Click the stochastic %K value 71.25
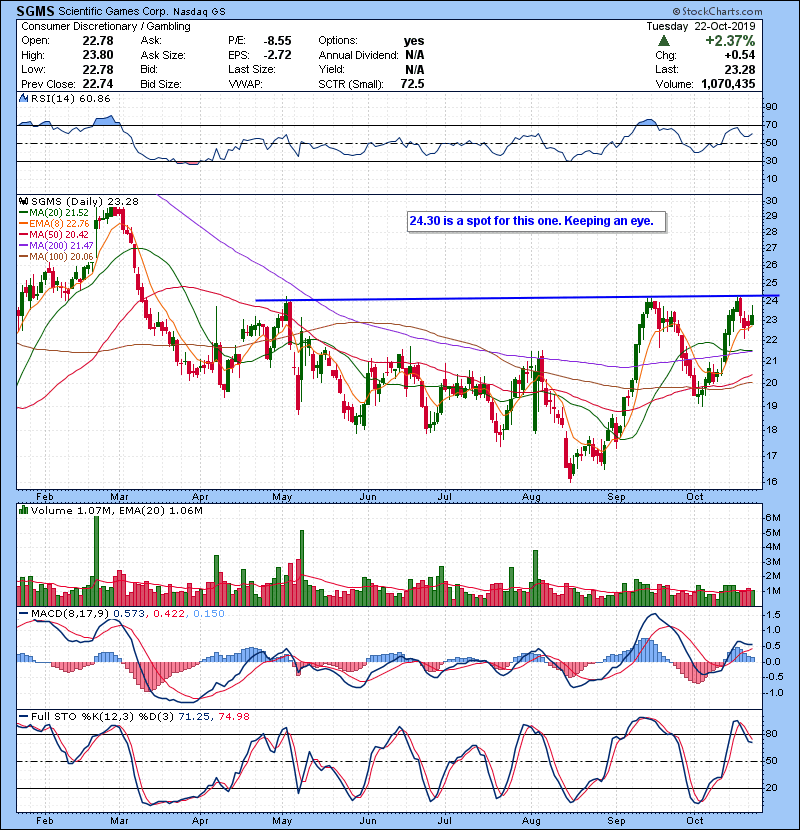 [194, 716]
